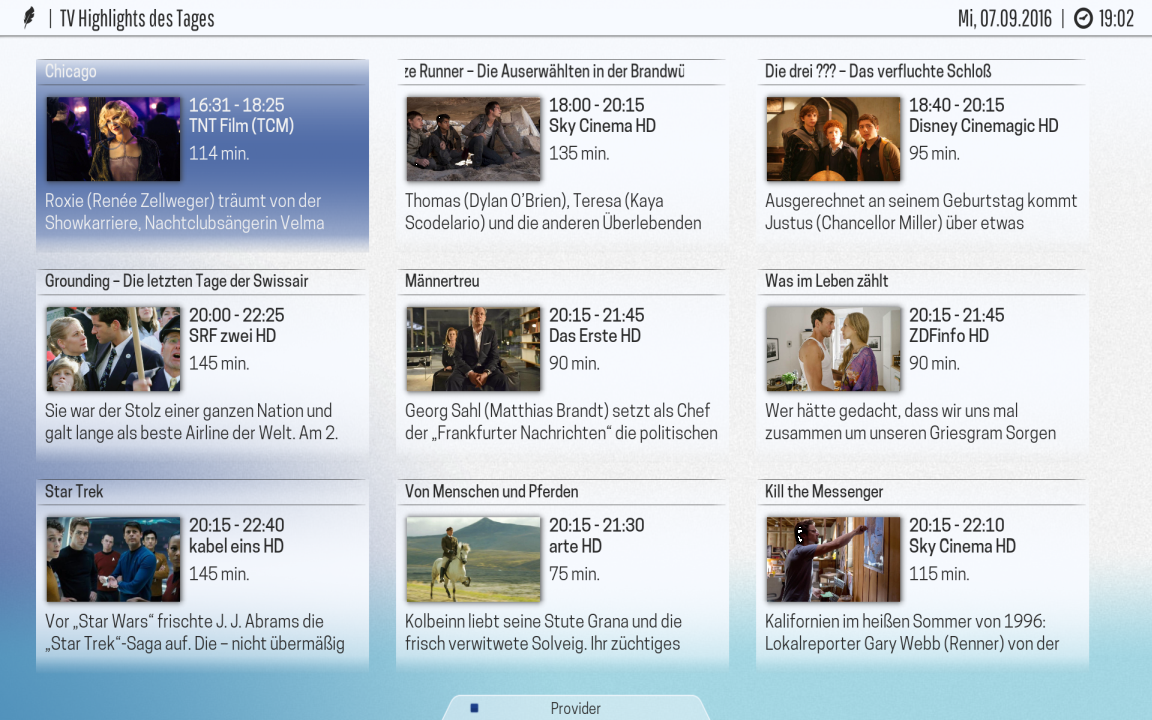Click the TNT Film (TCM) channel

241,126
